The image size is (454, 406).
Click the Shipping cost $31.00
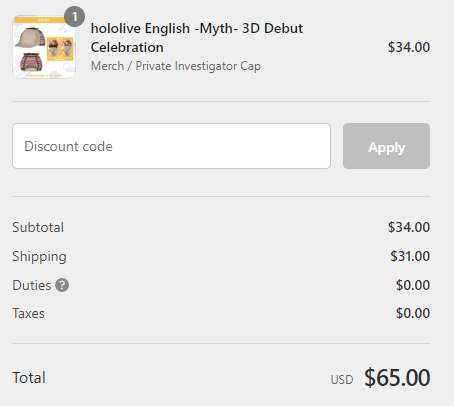point(410,256)
